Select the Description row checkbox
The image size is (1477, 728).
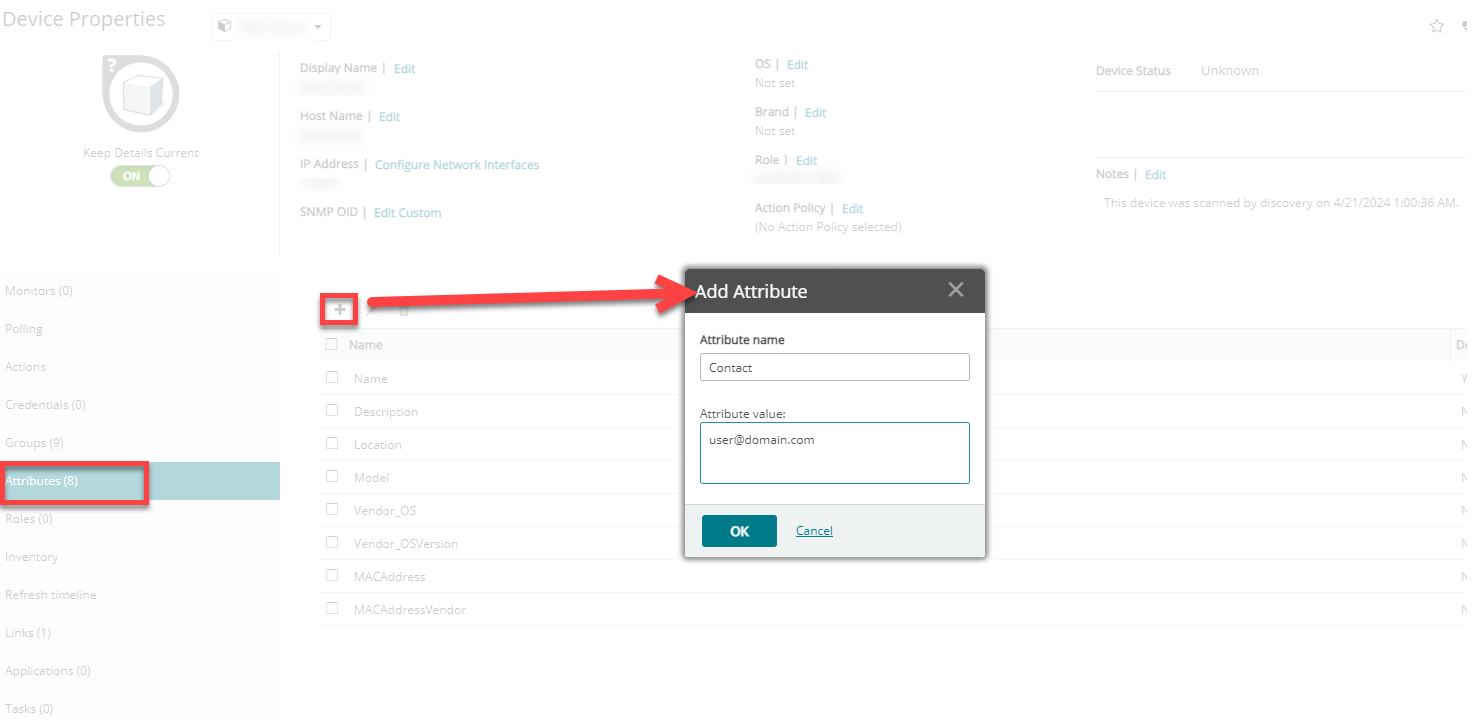pyautogui.click(x=332, y=411)
